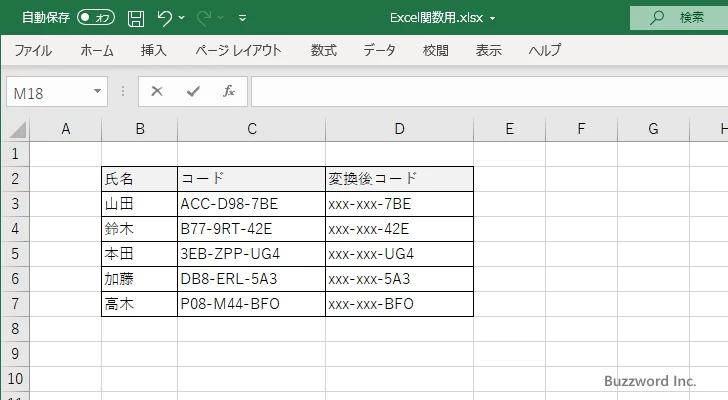Screen dimensions: 728x400
Task: Open the ファイル tab
Action: click(x=33, y=50)
